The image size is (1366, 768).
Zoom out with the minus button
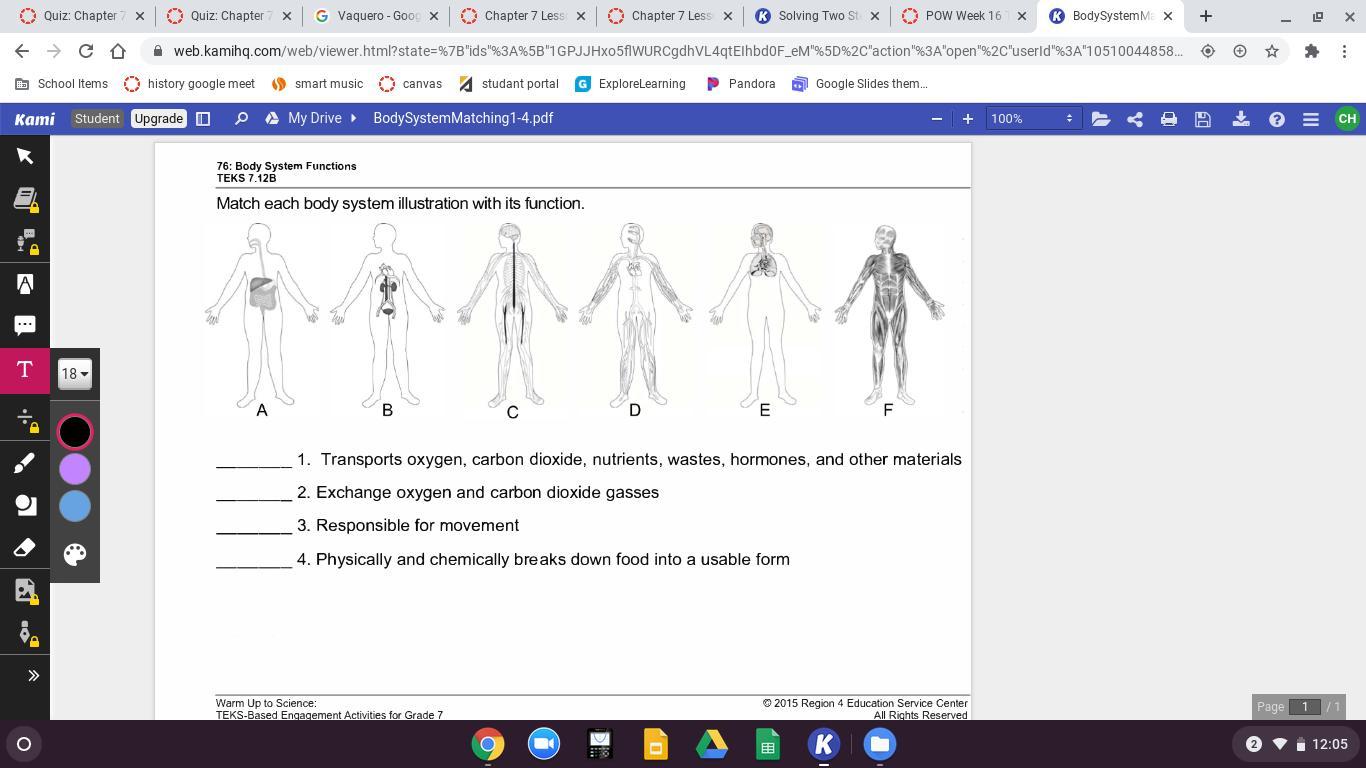tap(937, 118)
